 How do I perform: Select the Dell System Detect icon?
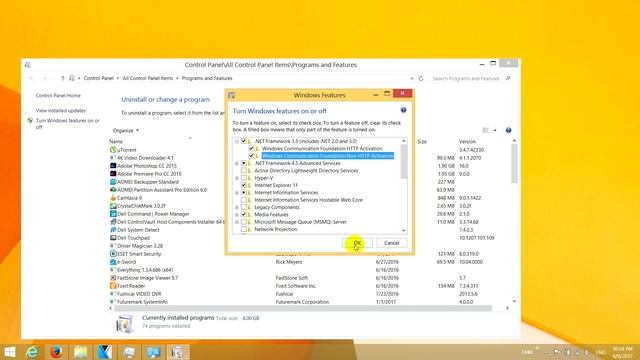click(x=113, y=230)
